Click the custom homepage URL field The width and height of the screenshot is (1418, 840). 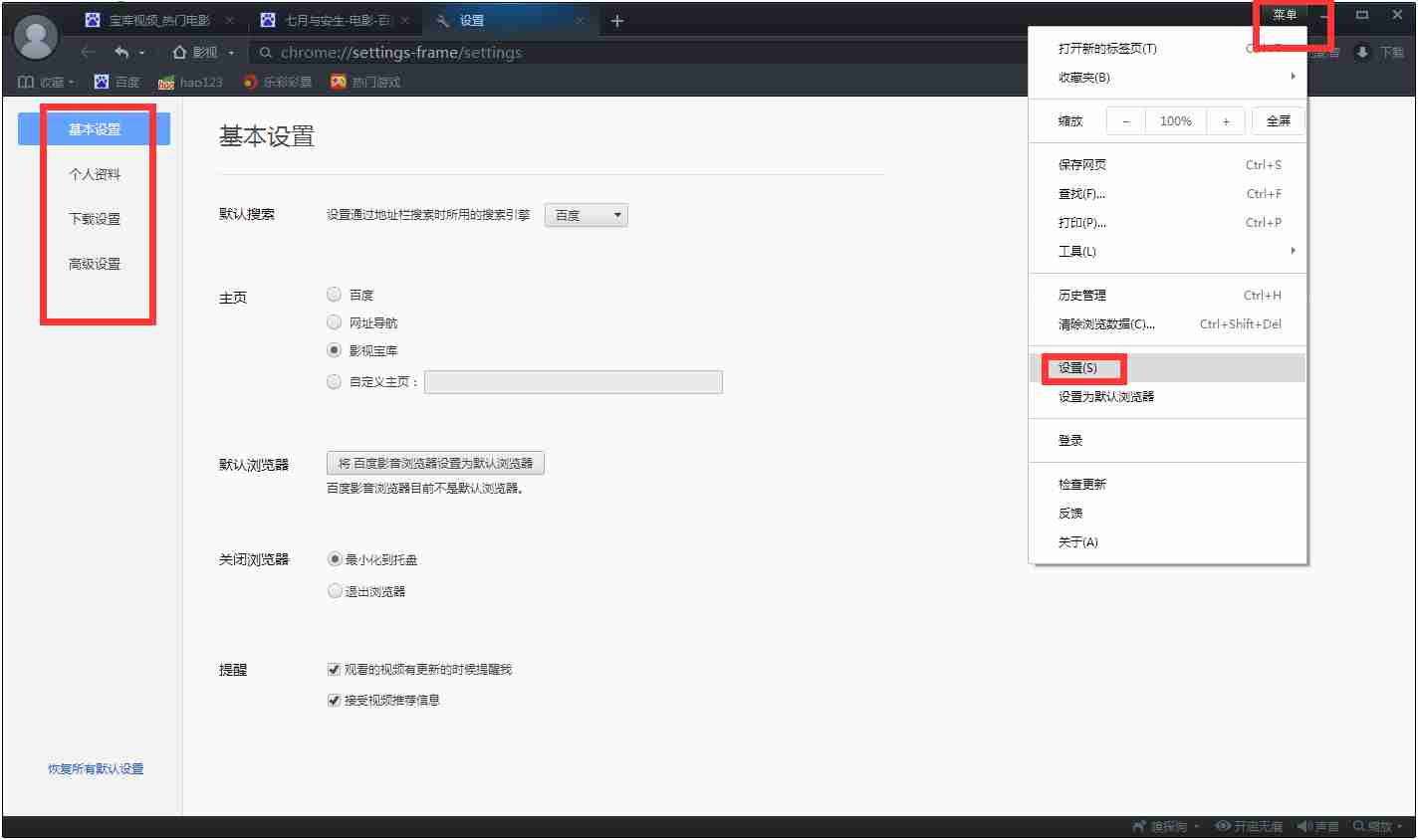(x=574, y=382)
